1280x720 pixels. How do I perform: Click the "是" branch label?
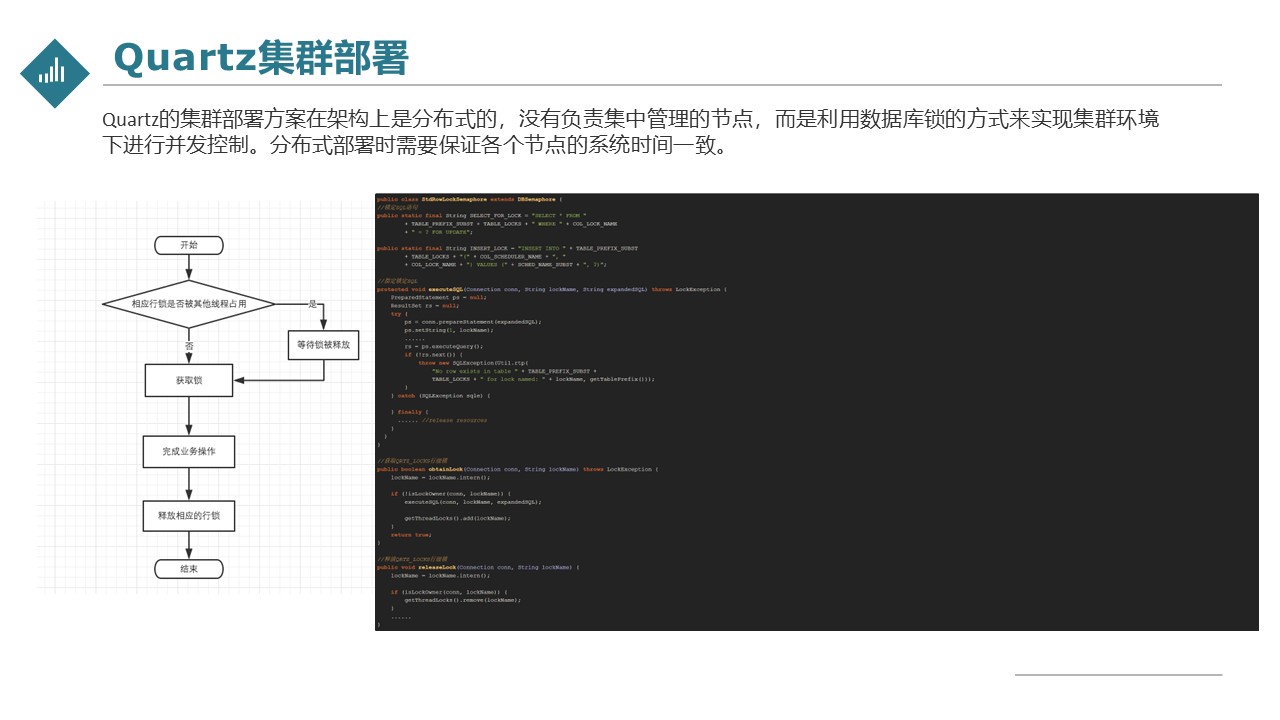point(312,303)
